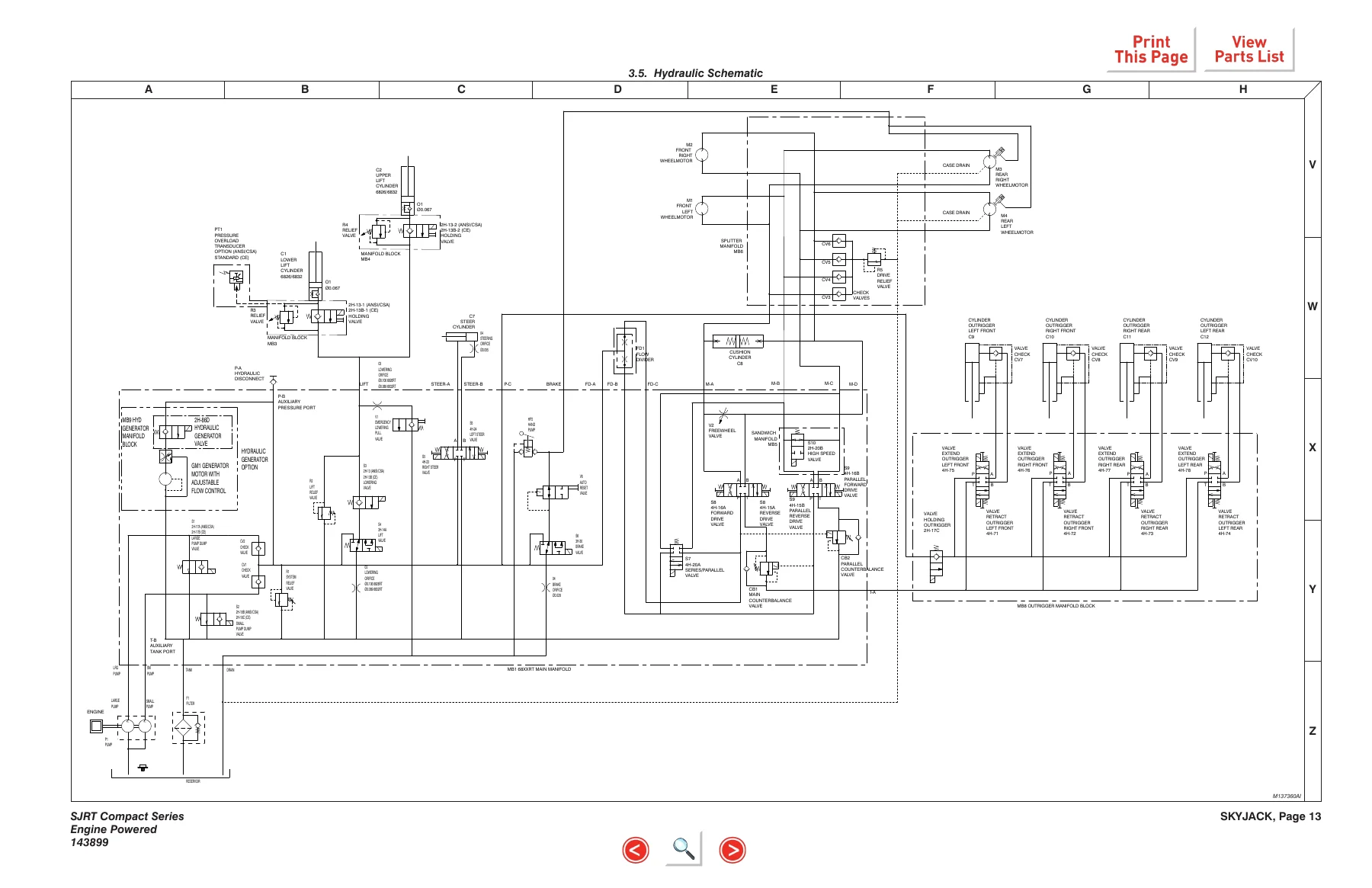Click the magnifying glass zoom icon
This screenshot has height=888, width=1372.
point(684,848)
